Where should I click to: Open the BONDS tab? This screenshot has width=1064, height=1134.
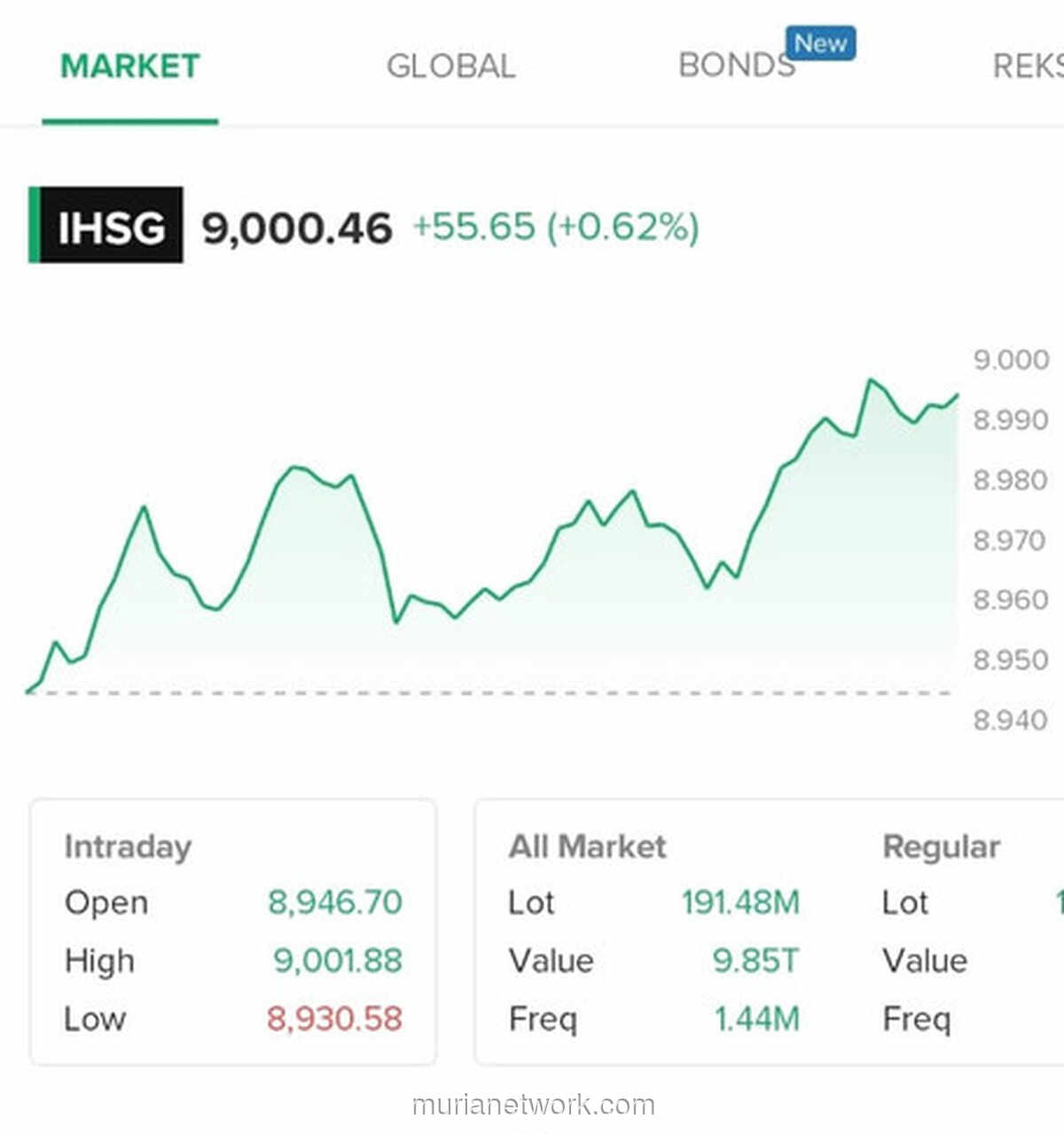pyautogui.click(x=736, y=65)
